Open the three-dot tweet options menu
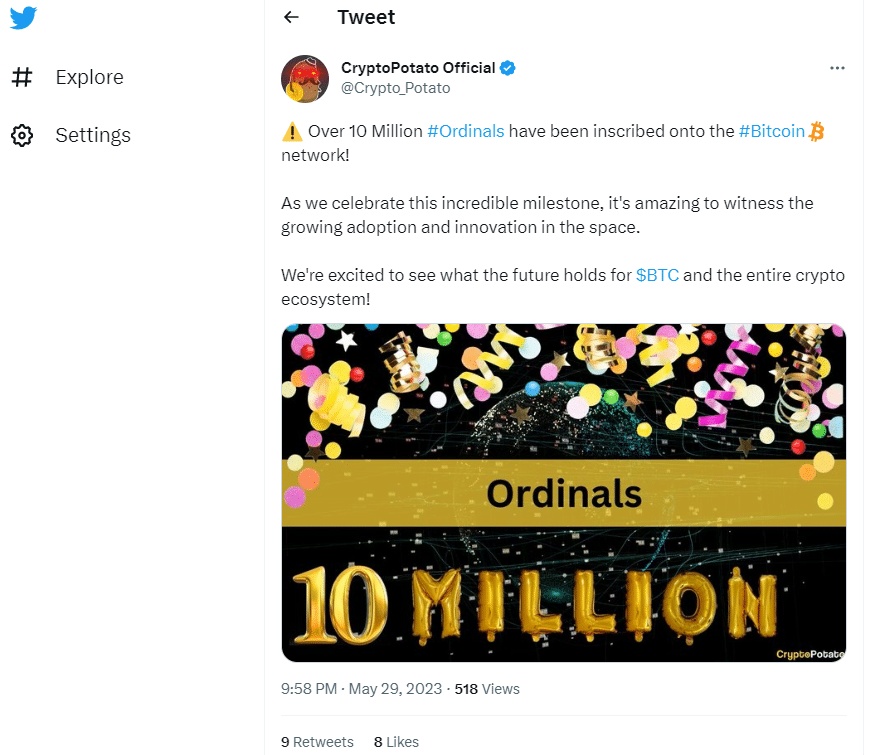This screenshot has height=755, width=887. pos(837,68)
